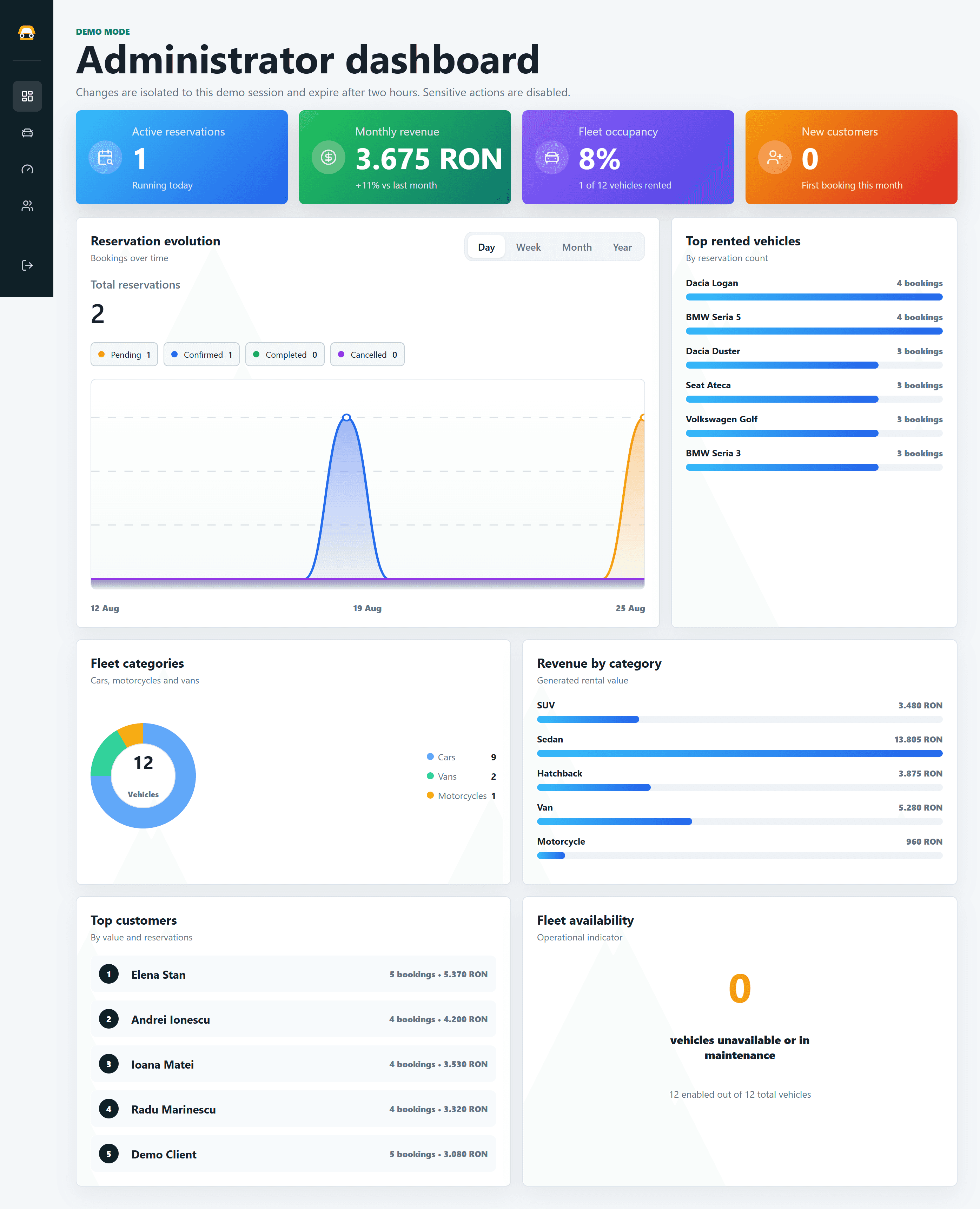Click '8%' fleet occupancy value

(x=599, y=159)
